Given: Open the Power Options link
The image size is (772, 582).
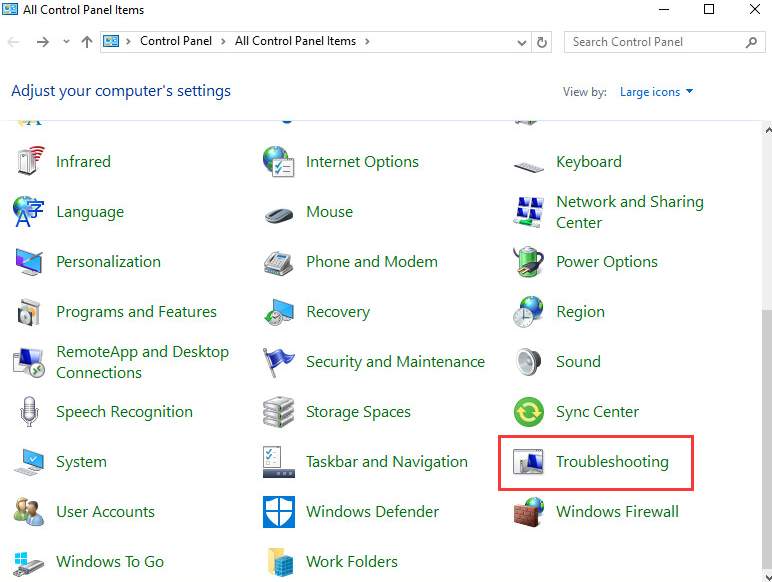Looking at the screenshot, I should [x=607, y=262].
